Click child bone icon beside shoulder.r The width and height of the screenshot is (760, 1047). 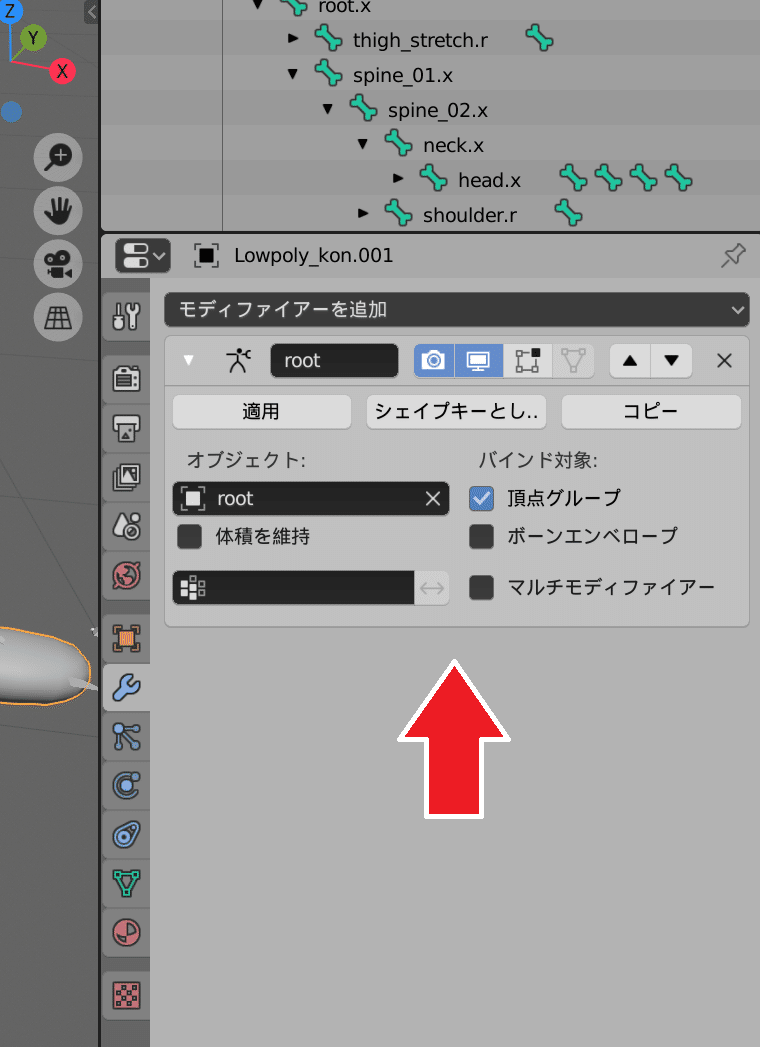(x=568, y=213)
